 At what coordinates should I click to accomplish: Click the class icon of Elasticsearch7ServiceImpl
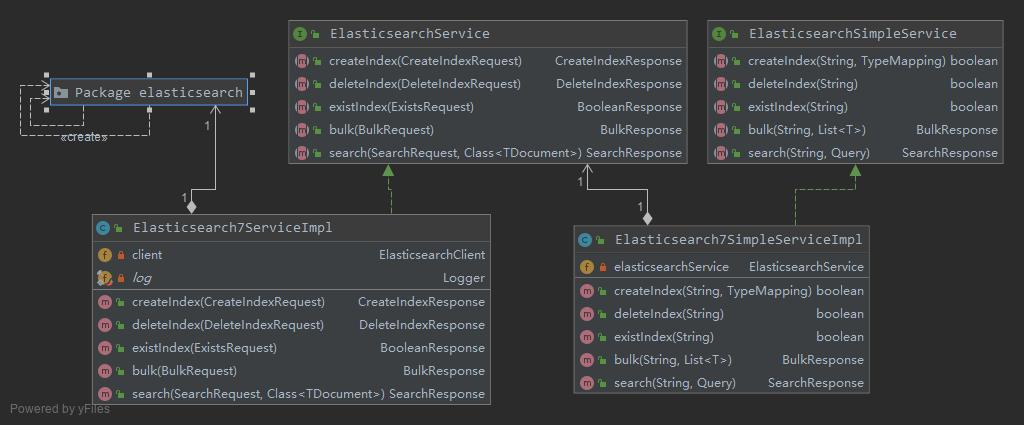(x=103, y=228)
